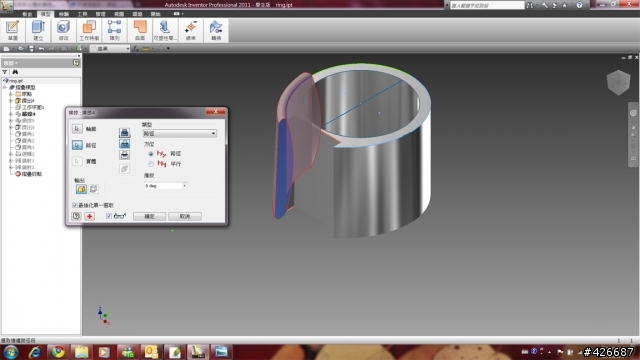Viewport: 640px width, 360px height.
Task: Open Internet Explorer from the taskbar
Action: point(35,352)
